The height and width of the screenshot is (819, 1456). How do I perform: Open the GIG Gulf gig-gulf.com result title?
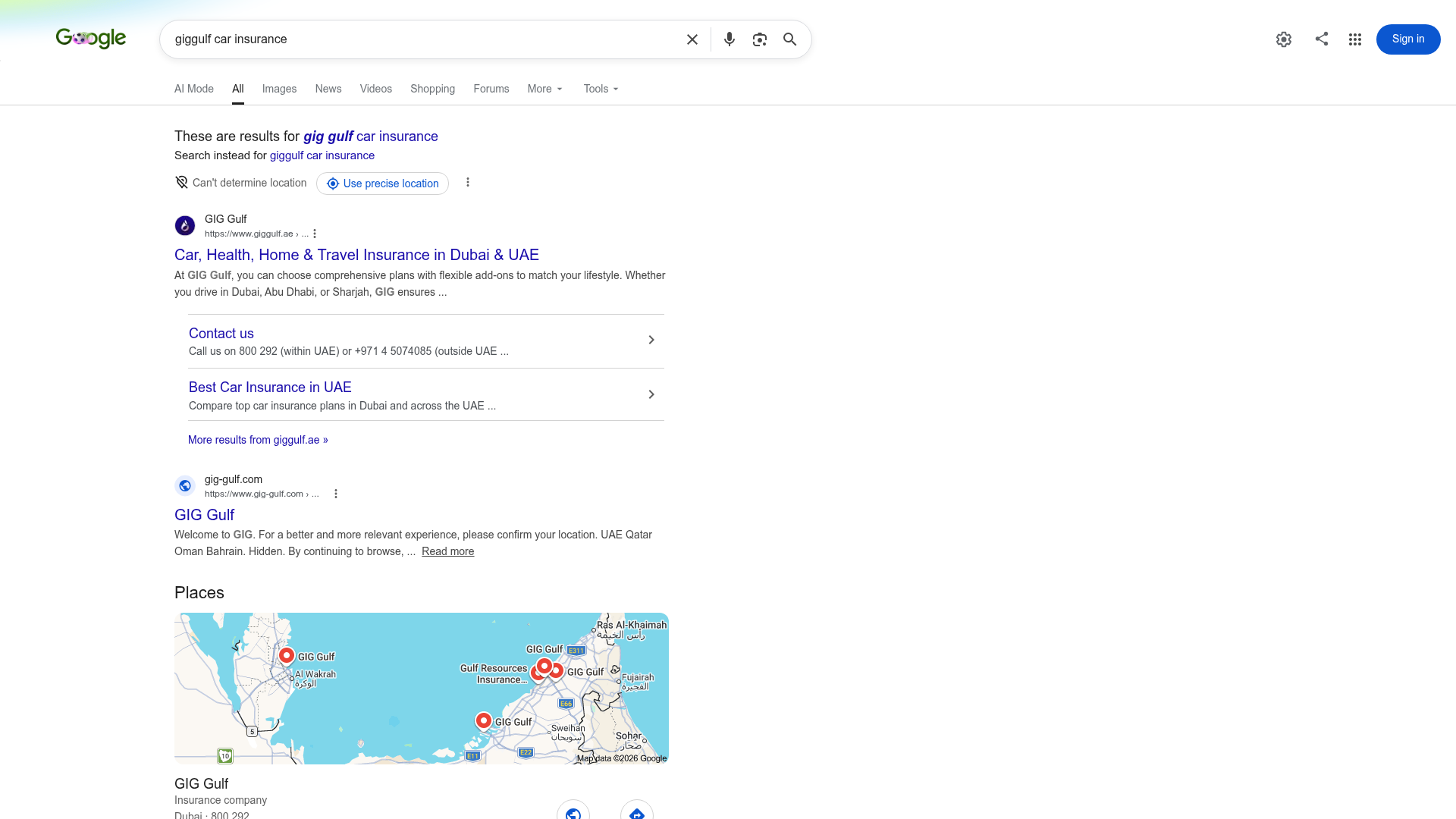coord(205,515)
